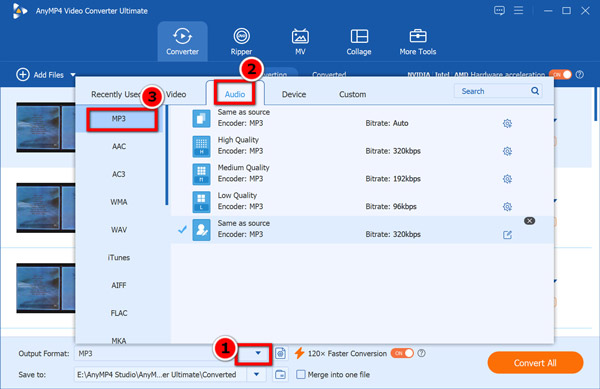Open the Save to path dropdown arrow
Viewport: 600px width, 389px height.
(256, 374)
